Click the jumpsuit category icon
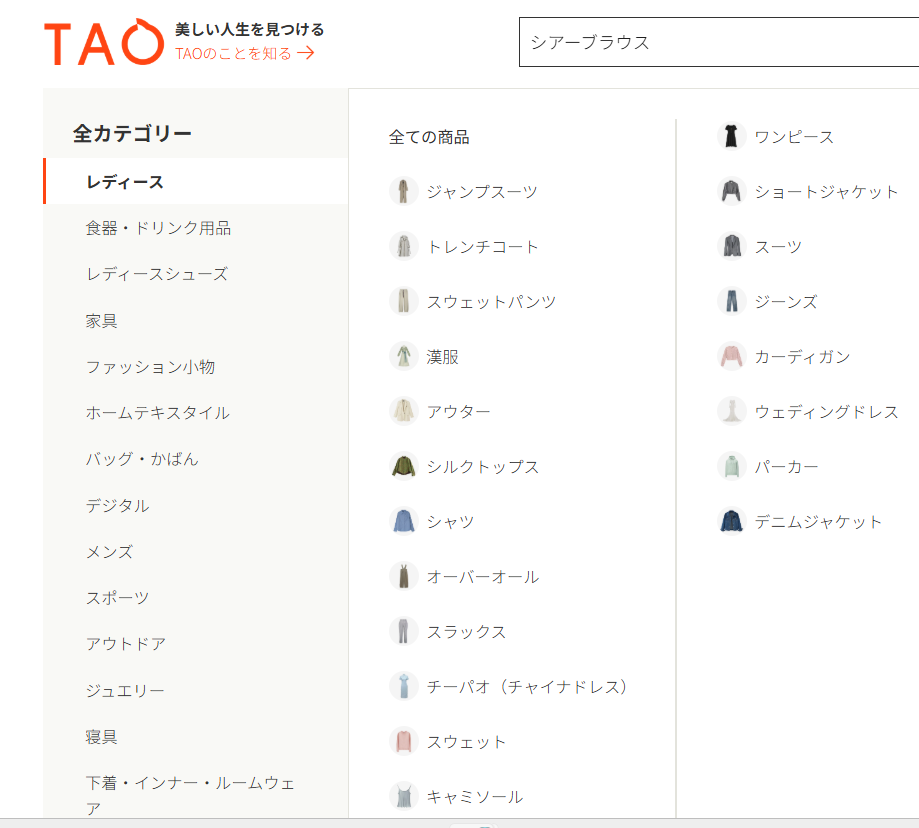Screen dimensions: 919x828 (403, 192)
